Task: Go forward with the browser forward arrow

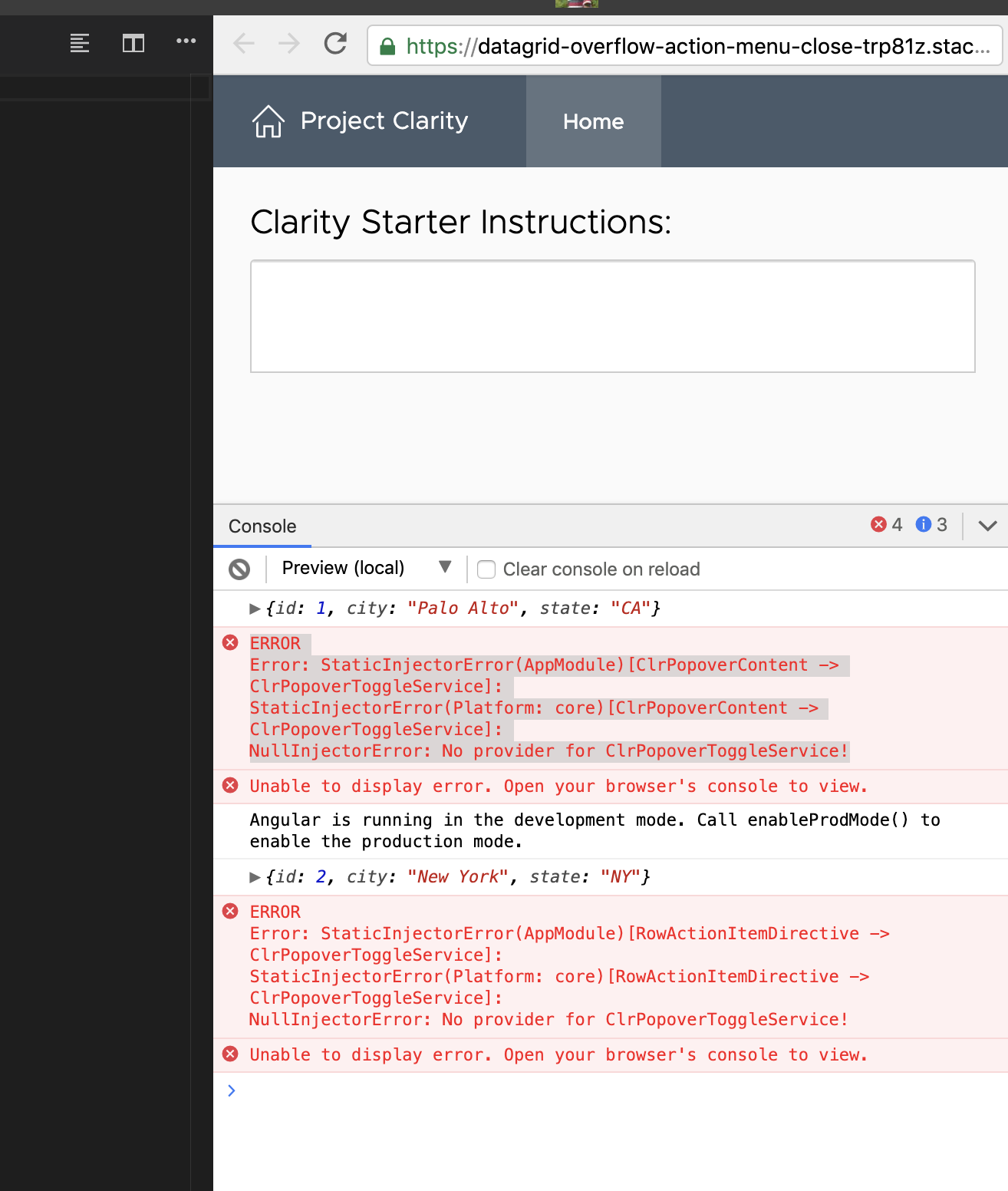Action: pos(289,43)
